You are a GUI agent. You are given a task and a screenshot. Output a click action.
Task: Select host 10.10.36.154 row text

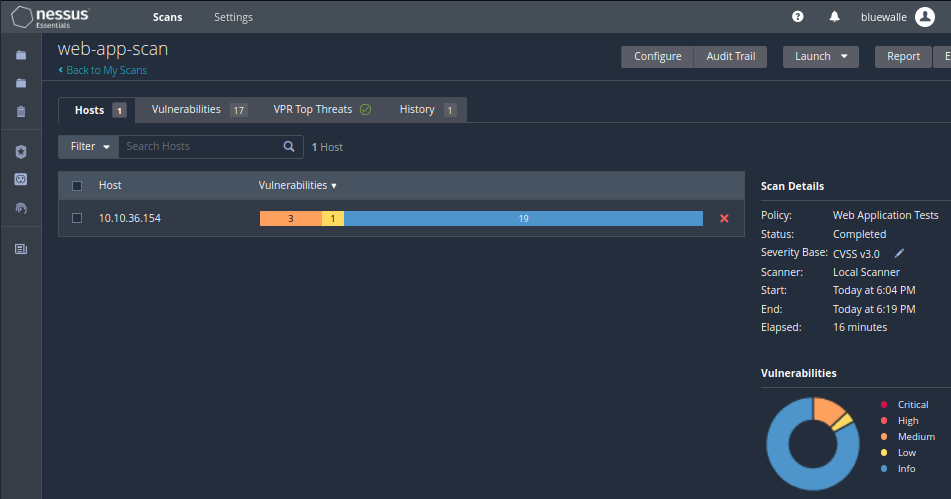coord(130,218)
